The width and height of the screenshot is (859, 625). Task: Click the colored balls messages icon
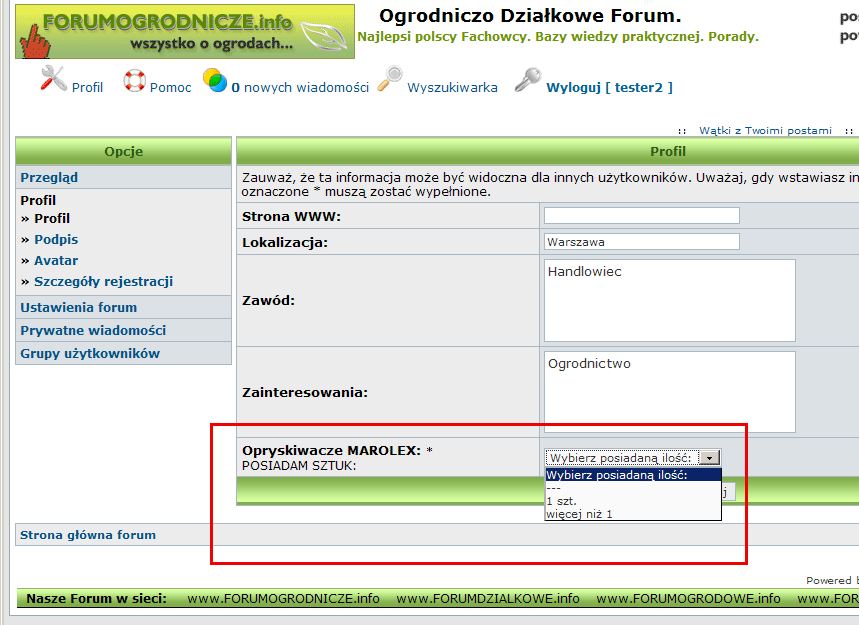tap(215, 80)
